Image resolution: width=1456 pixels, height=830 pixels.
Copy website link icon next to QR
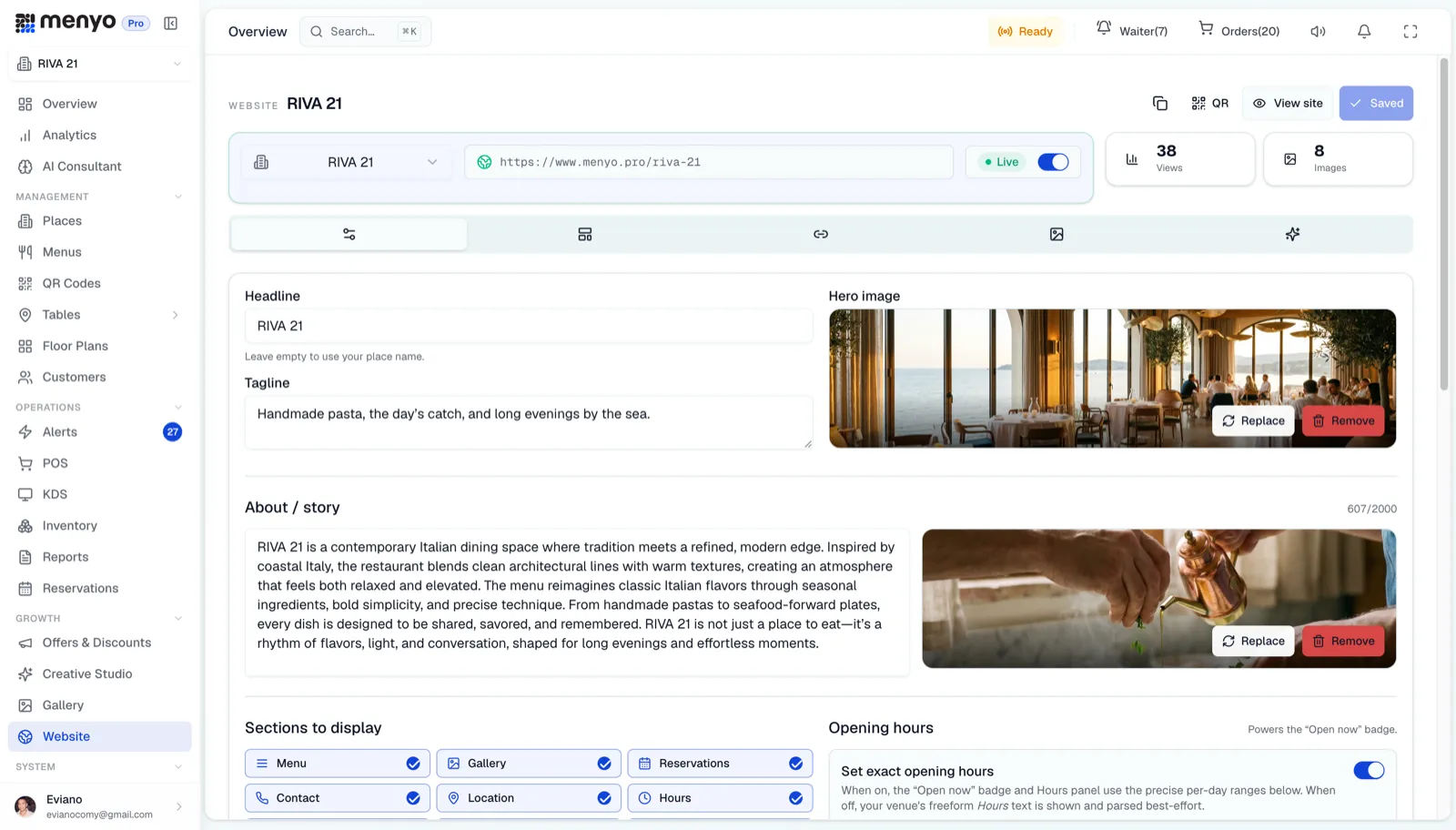click(x=1160, y=104)
